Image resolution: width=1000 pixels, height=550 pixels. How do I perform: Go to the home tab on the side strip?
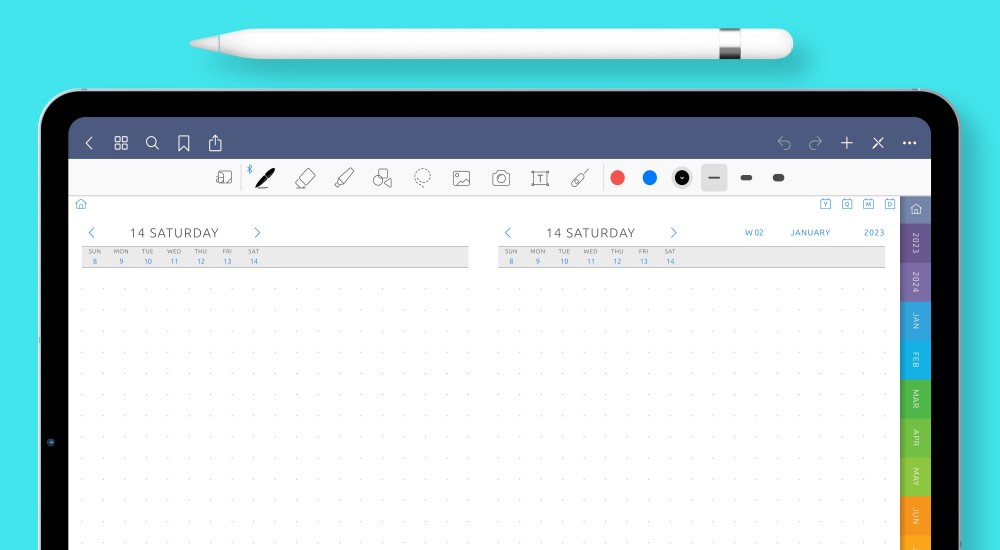[916, 209]
